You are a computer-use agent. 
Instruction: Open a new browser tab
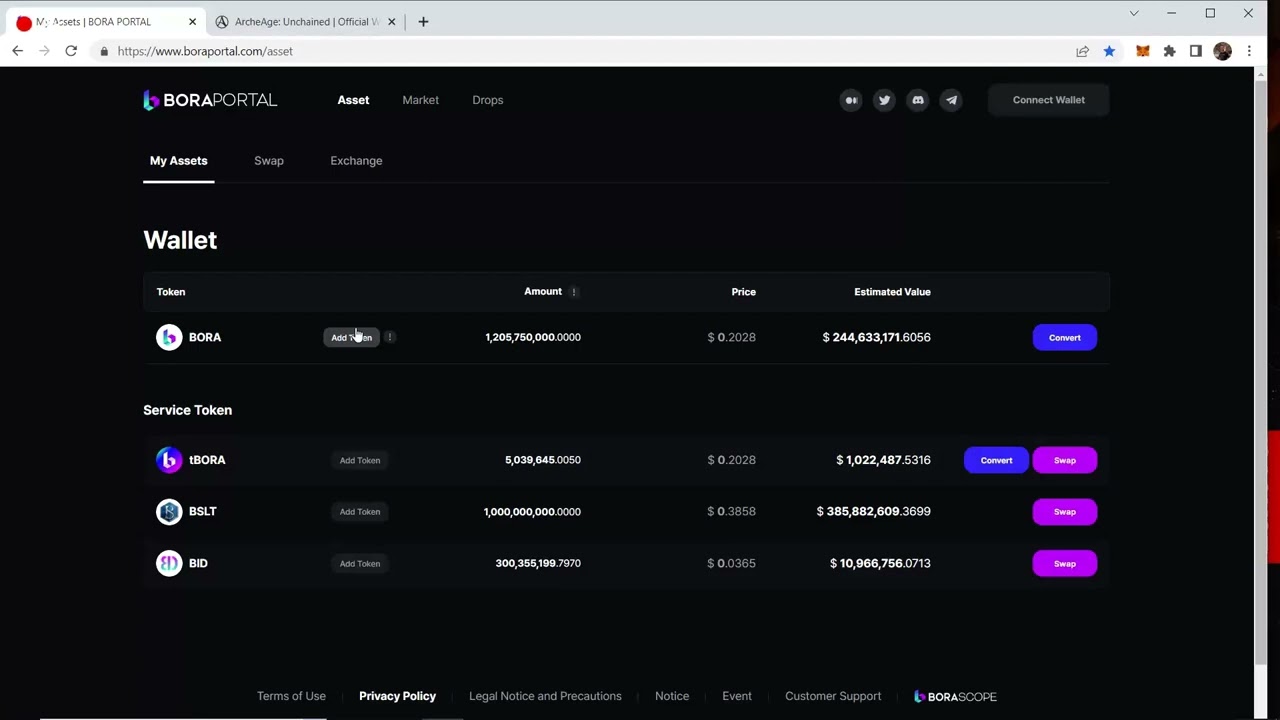tap(423, 21)
